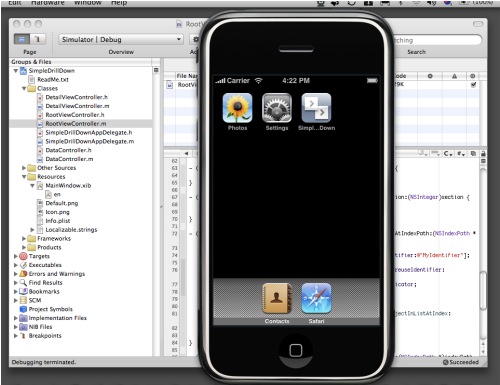The height and width of the screenshot is (385, 500).
Task: Open the Photos app on simulator
Action: click(x=237, y=108)
